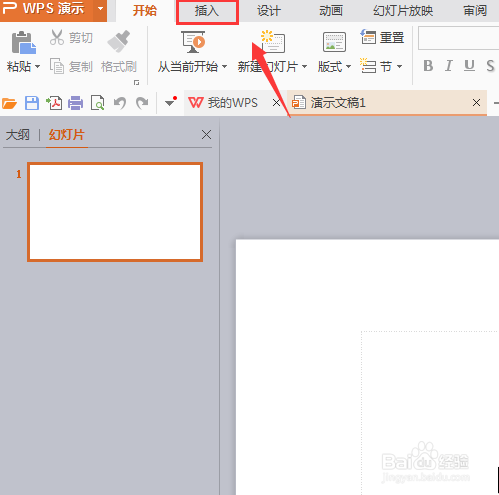Click the New Slide (新建幻灯片) icon
This screenshot has height=495, width=499.
[273, 41]
